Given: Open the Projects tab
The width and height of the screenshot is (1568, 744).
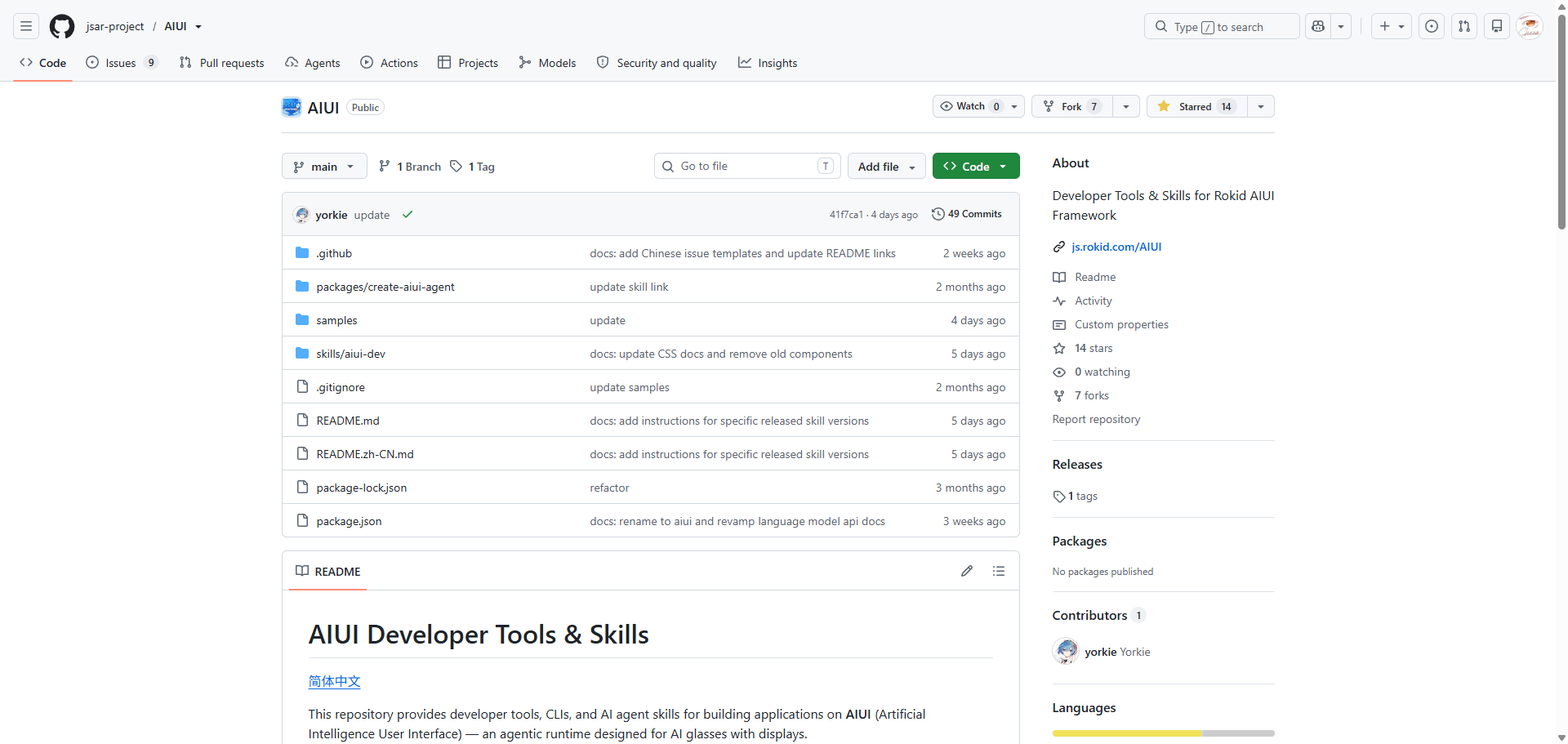Looking at the screenshot, I should [x=468, y=63].
